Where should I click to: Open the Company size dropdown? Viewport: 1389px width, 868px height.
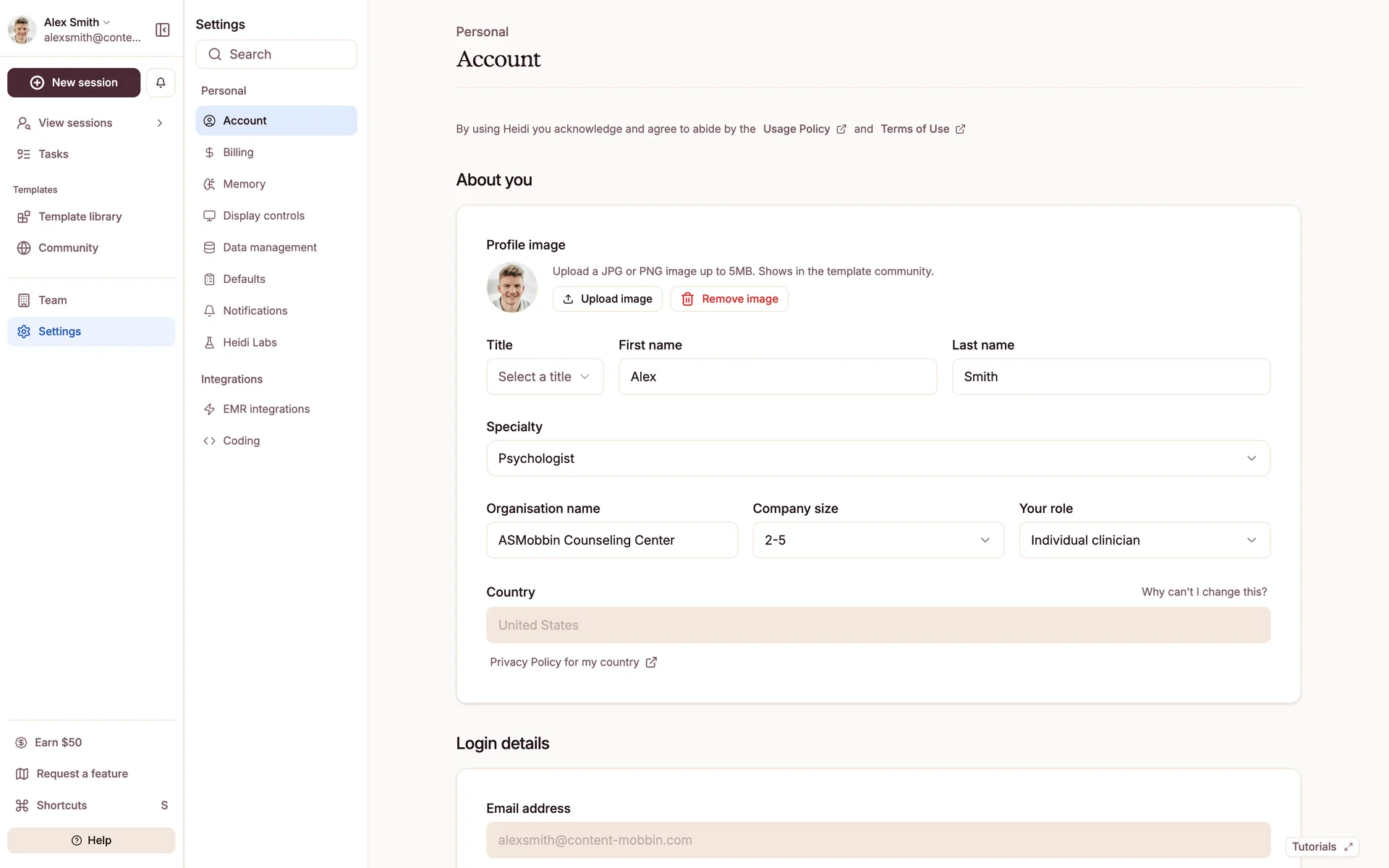[878, 540]
